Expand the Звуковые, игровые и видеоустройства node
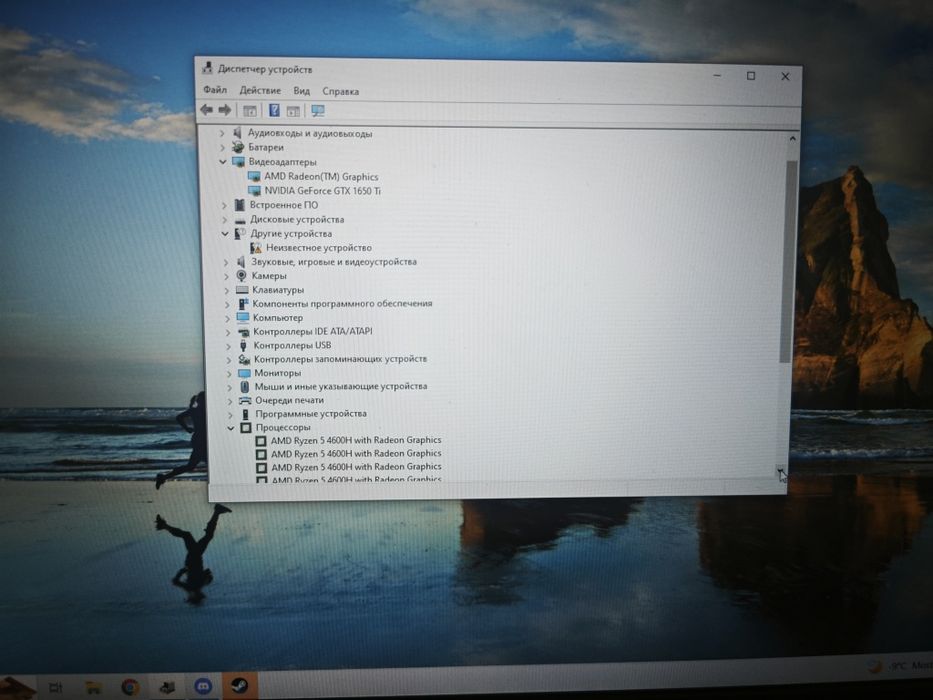 point(226,262)
